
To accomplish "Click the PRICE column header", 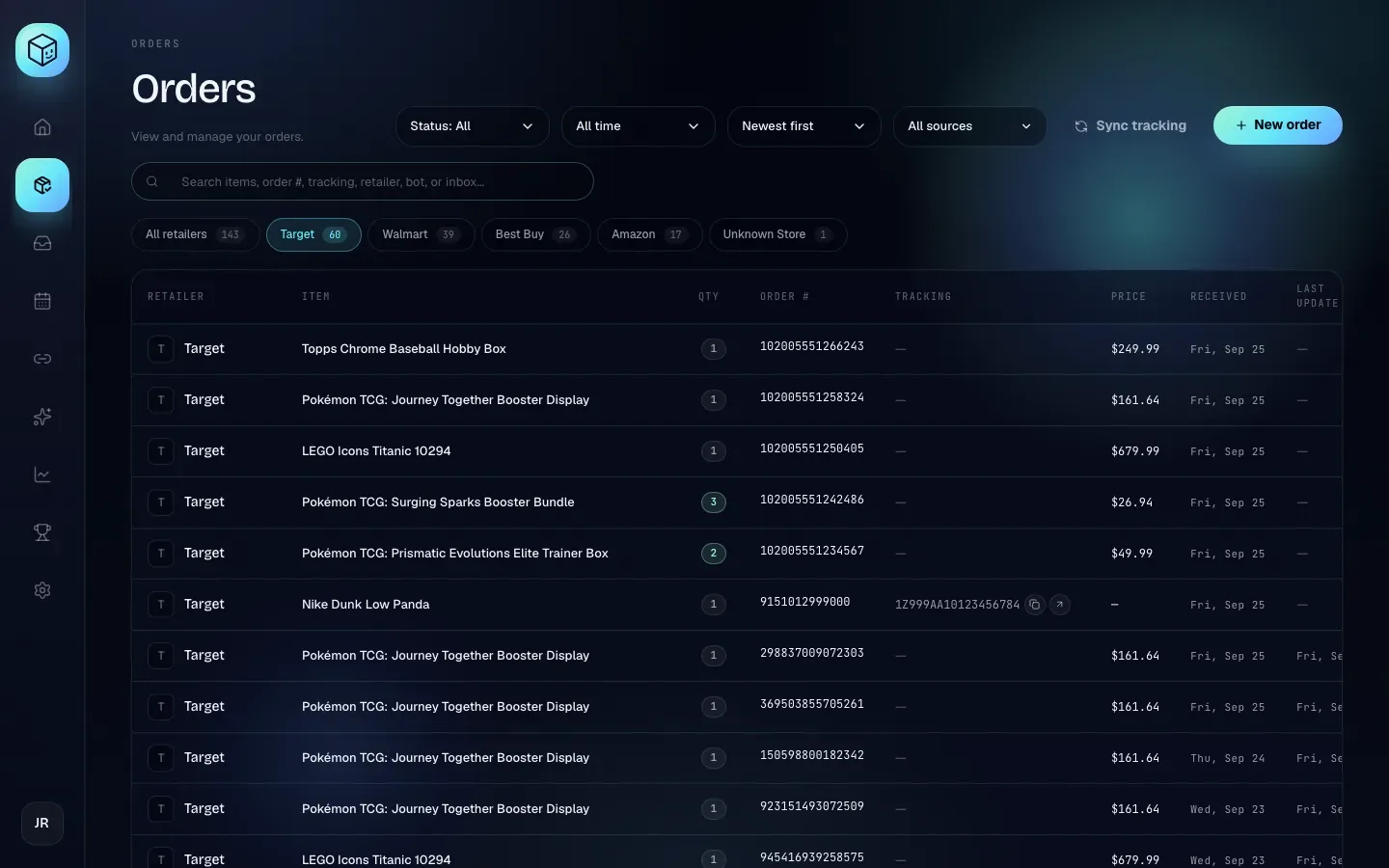I will pos(1129,297).
